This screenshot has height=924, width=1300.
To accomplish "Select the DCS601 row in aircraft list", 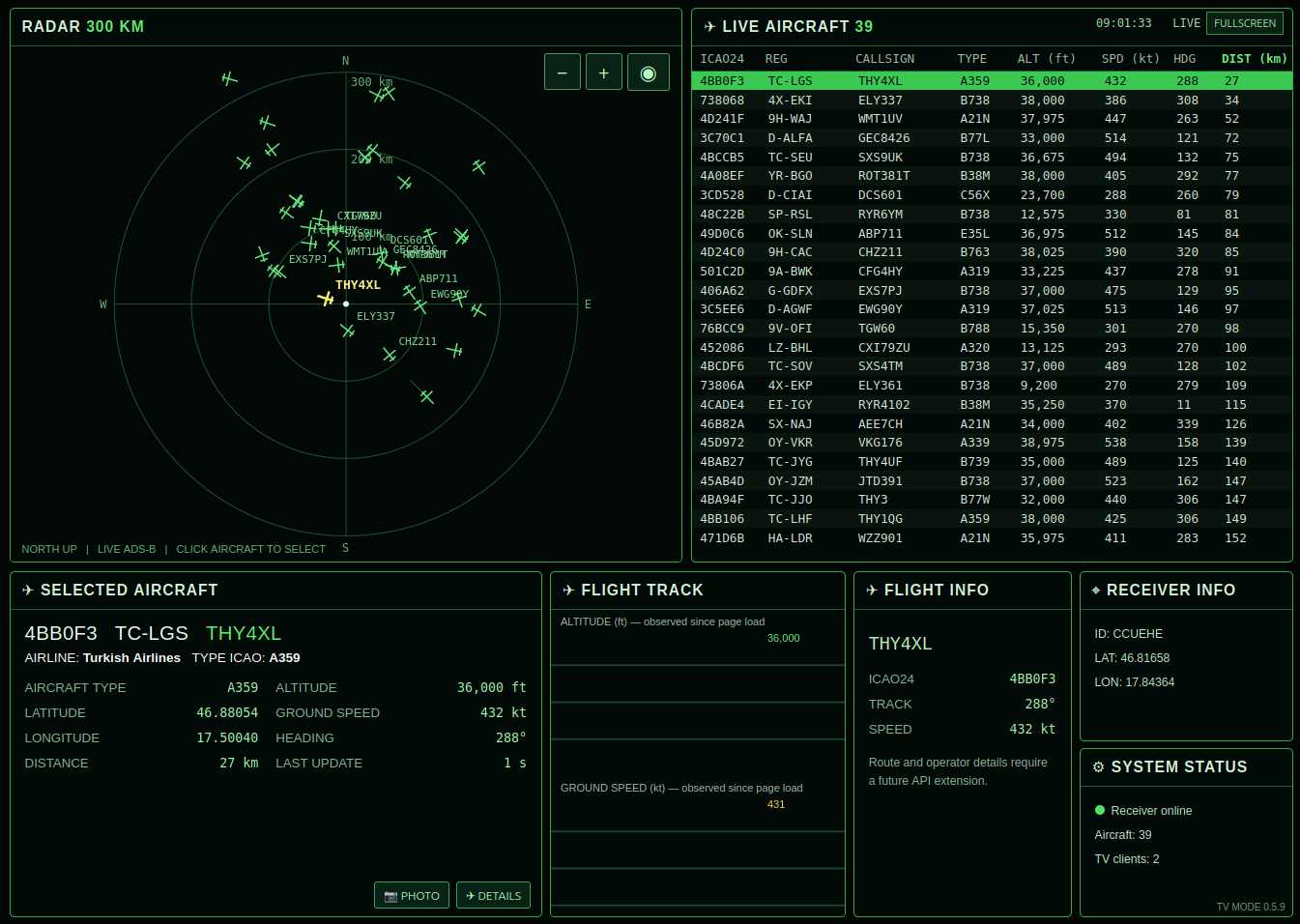I will pyautogui.click(x=992, y=195).
